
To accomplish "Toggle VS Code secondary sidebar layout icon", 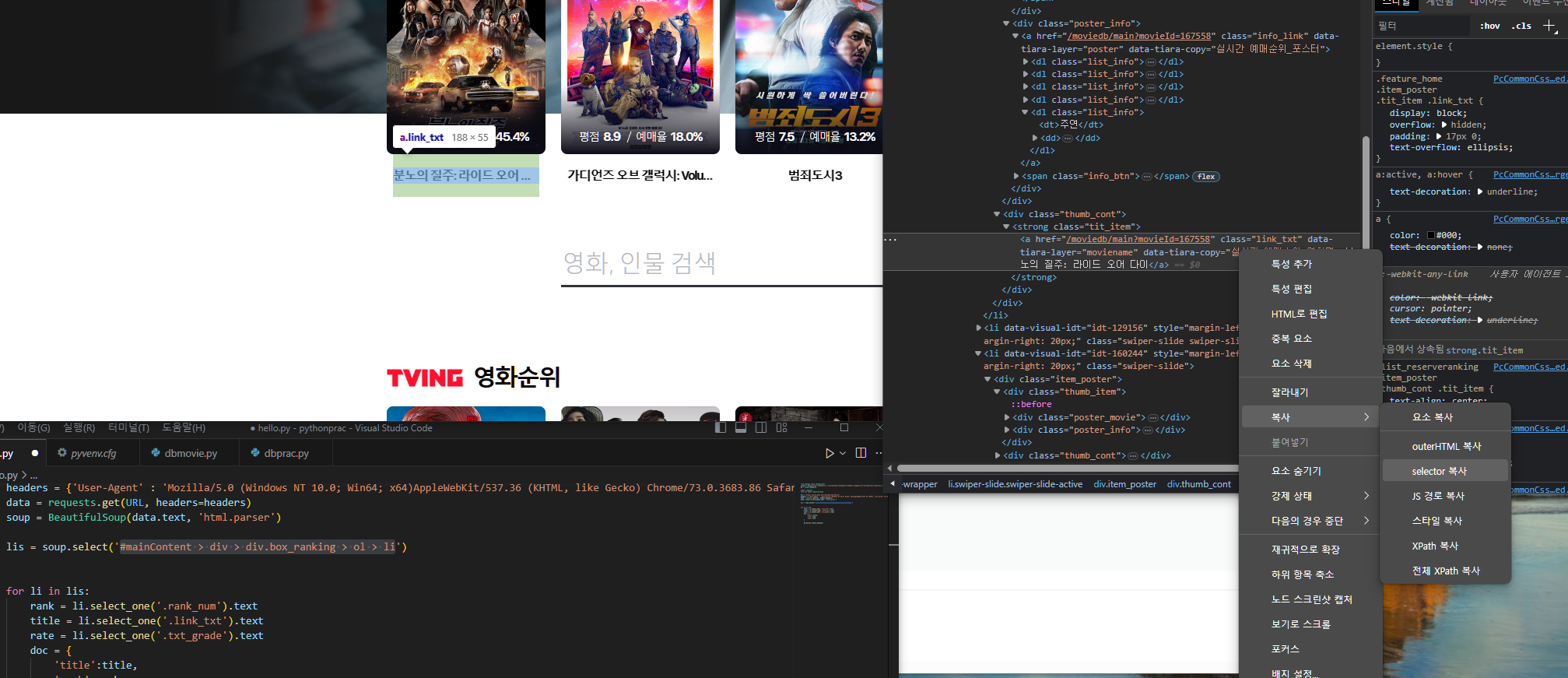I will tap(761, 427).
